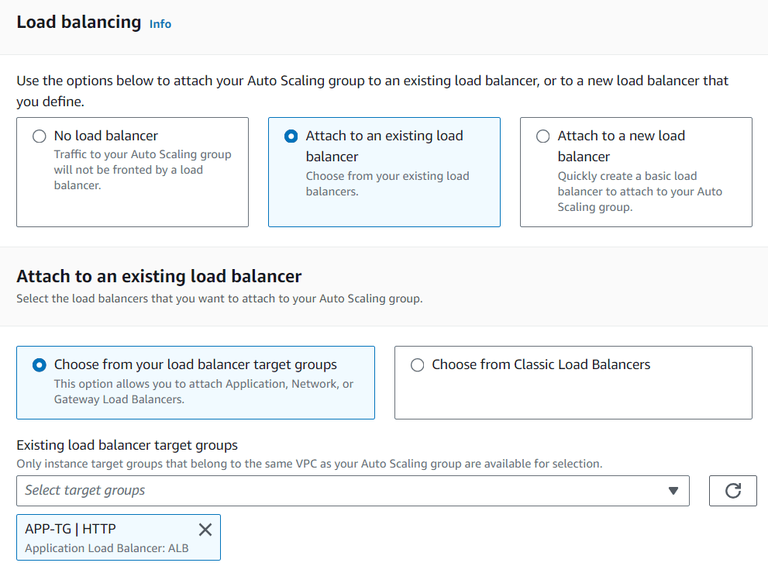Click the APP-TG | HTTP token label
Screen dimensions: 768x580
point(71,529)
